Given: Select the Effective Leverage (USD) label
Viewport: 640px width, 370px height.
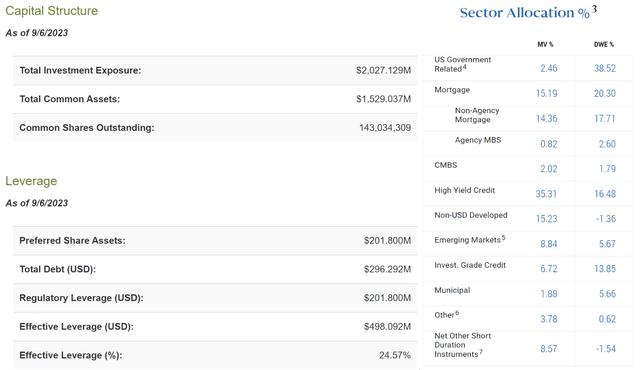Looking at the screenshot, I should 76,326.
